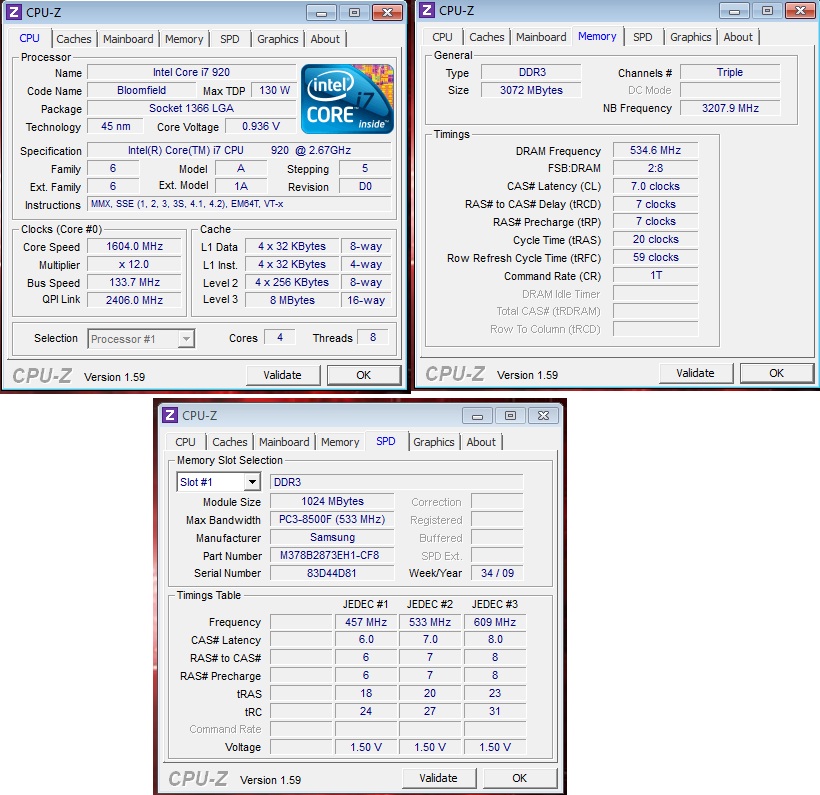Click the '2406.0 MHz' QPI Link value
The height and width of the screenshot is (795, 820).
click(x=134, y=300)
